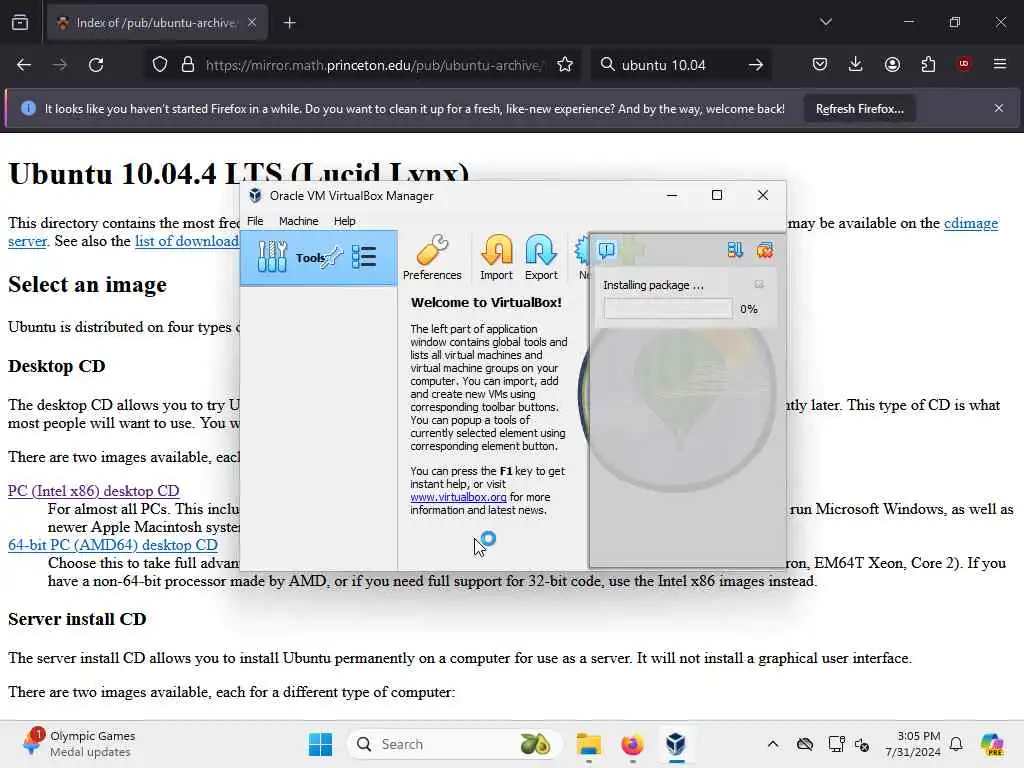Open the Firefox downloads panel

click(x=856, y=65)
